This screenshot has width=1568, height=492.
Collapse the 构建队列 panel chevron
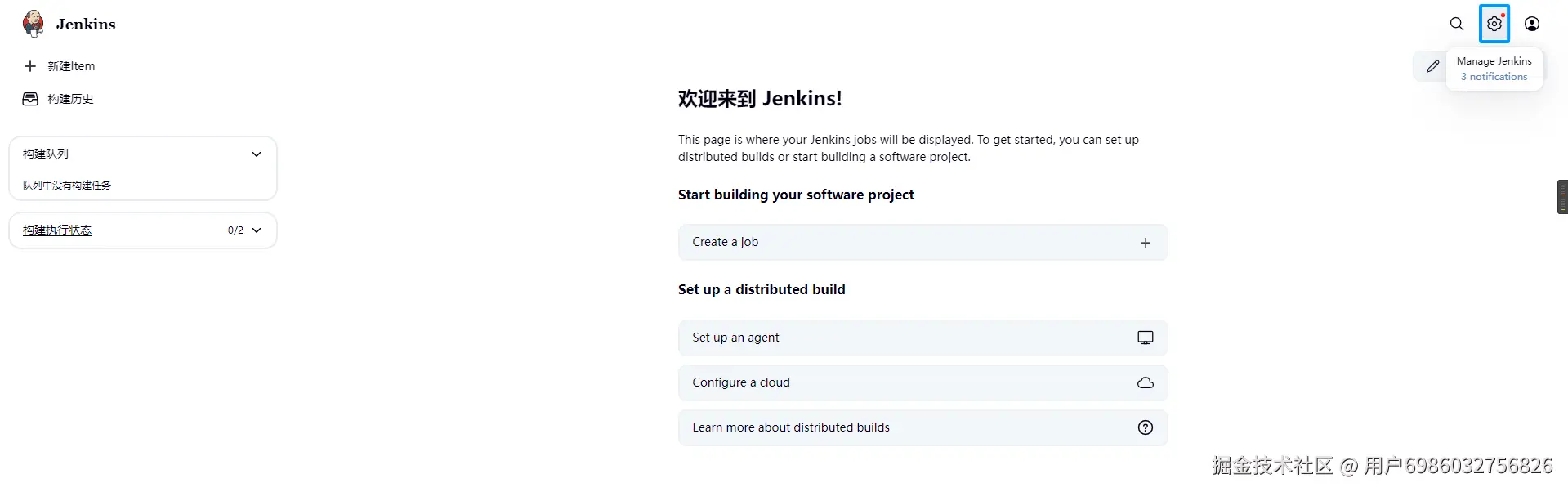coord(257,154)
